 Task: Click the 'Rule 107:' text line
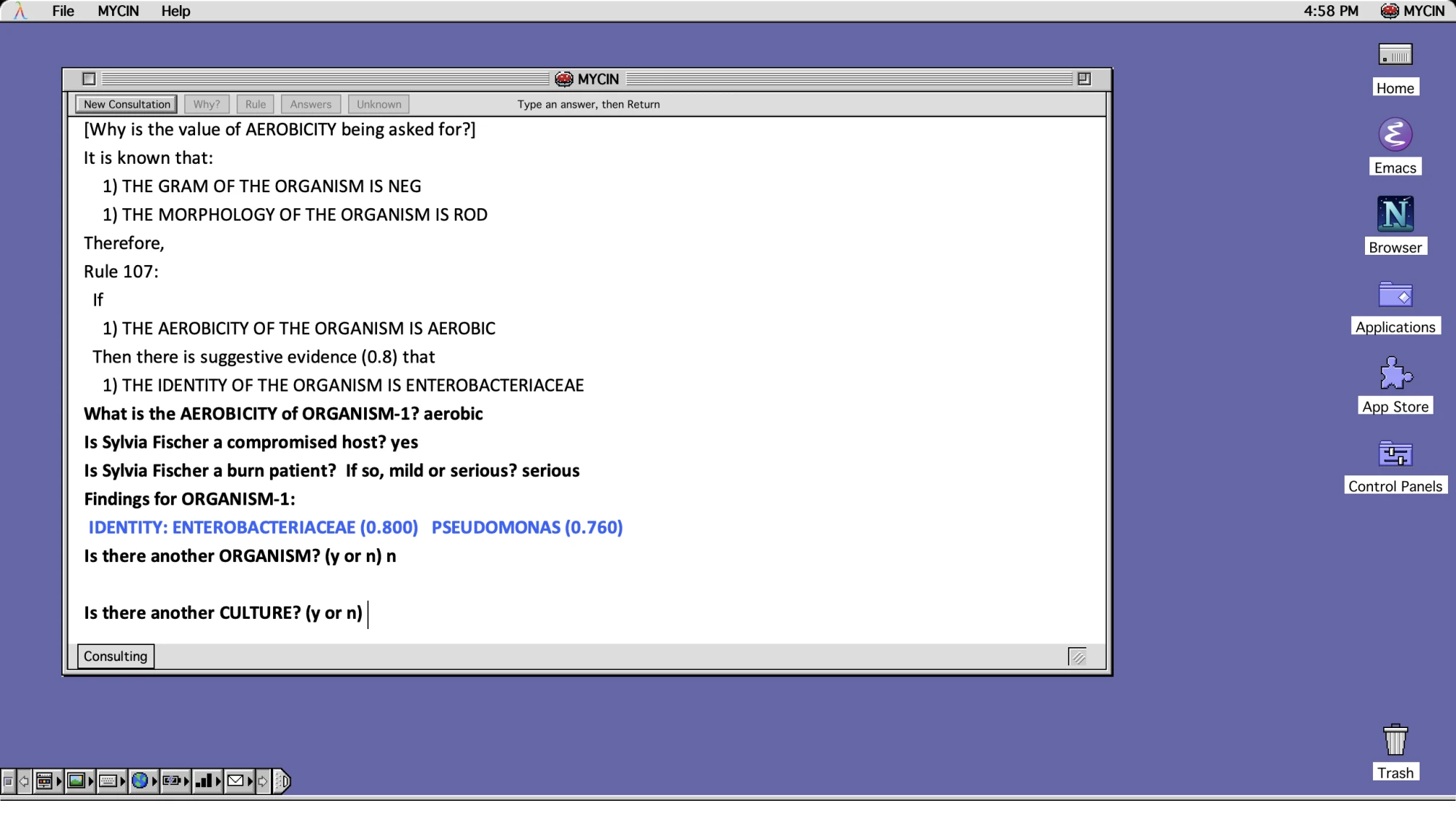[121, 272]
